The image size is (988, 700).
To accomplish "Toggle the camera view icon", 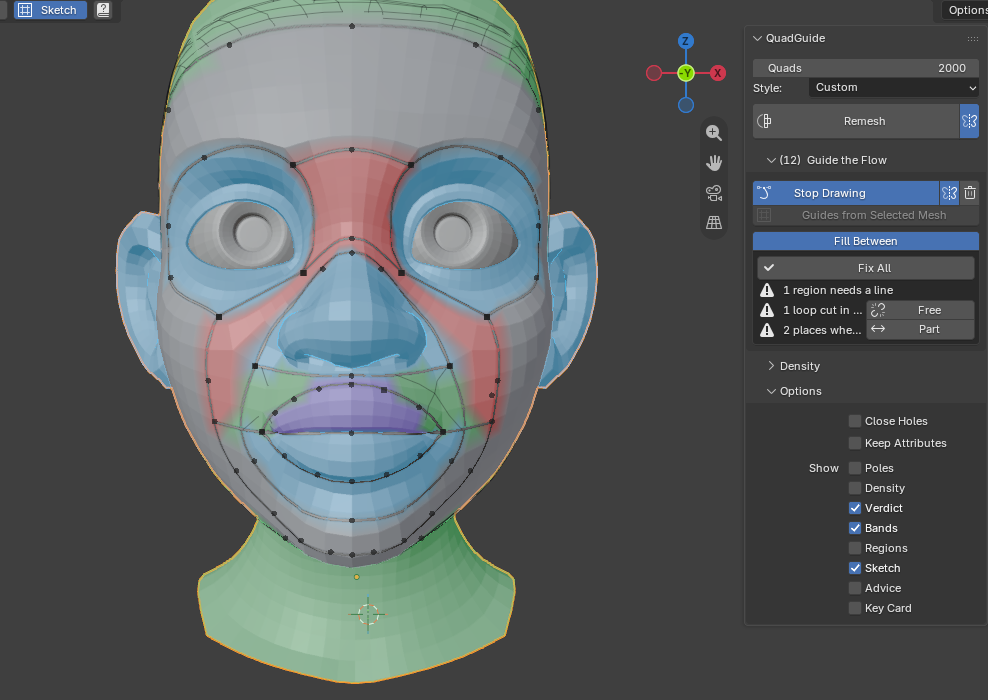I will 714,193.
